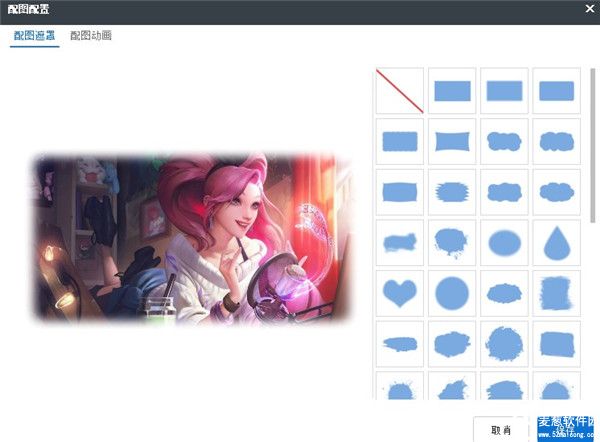This screenshot has width=600, height=442.
Task: Choose the sharp rectangle mask beside the no-mask option
Action: click(x=452, y=91)
